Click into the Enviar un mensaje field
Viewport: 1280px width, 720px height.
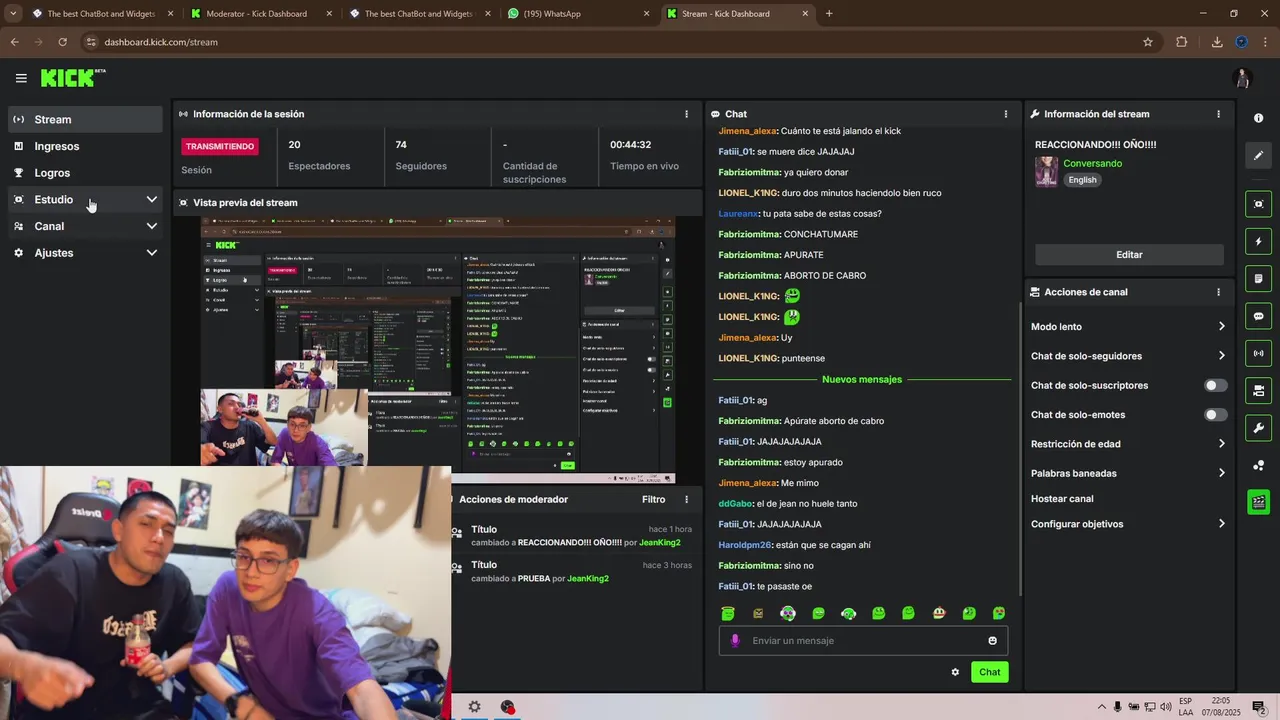pos(863,641)
